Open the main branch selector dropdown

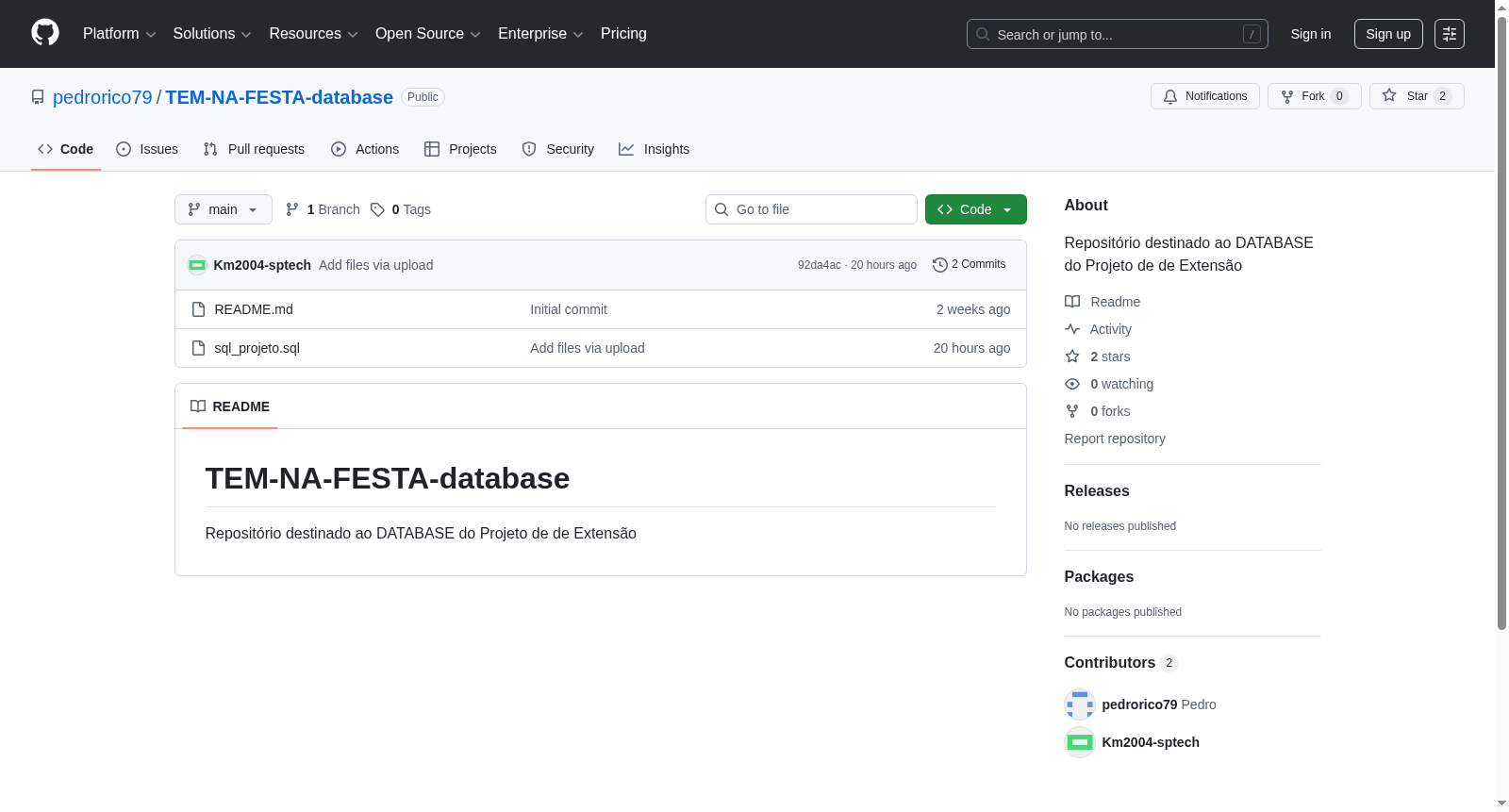point(224,209)
